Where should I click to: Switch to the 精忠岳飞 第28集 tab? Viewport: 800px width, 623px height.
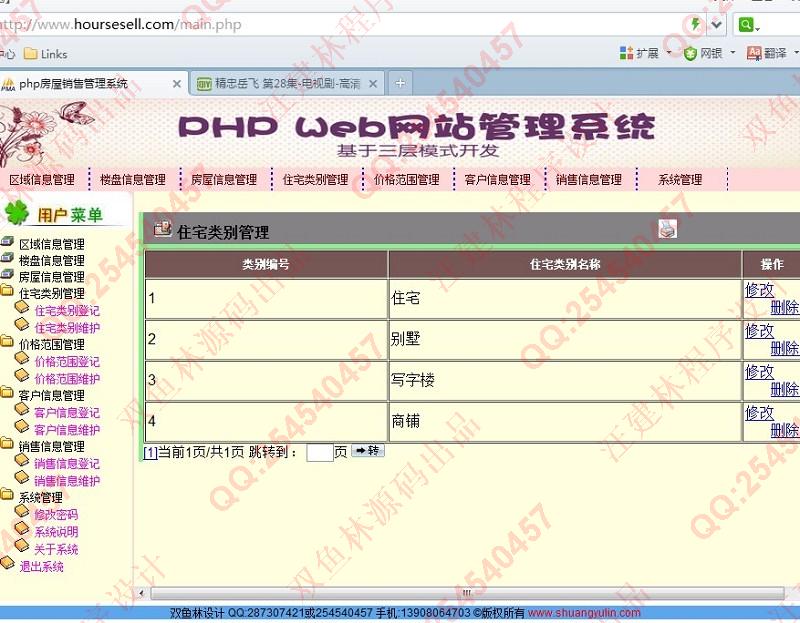287,84
